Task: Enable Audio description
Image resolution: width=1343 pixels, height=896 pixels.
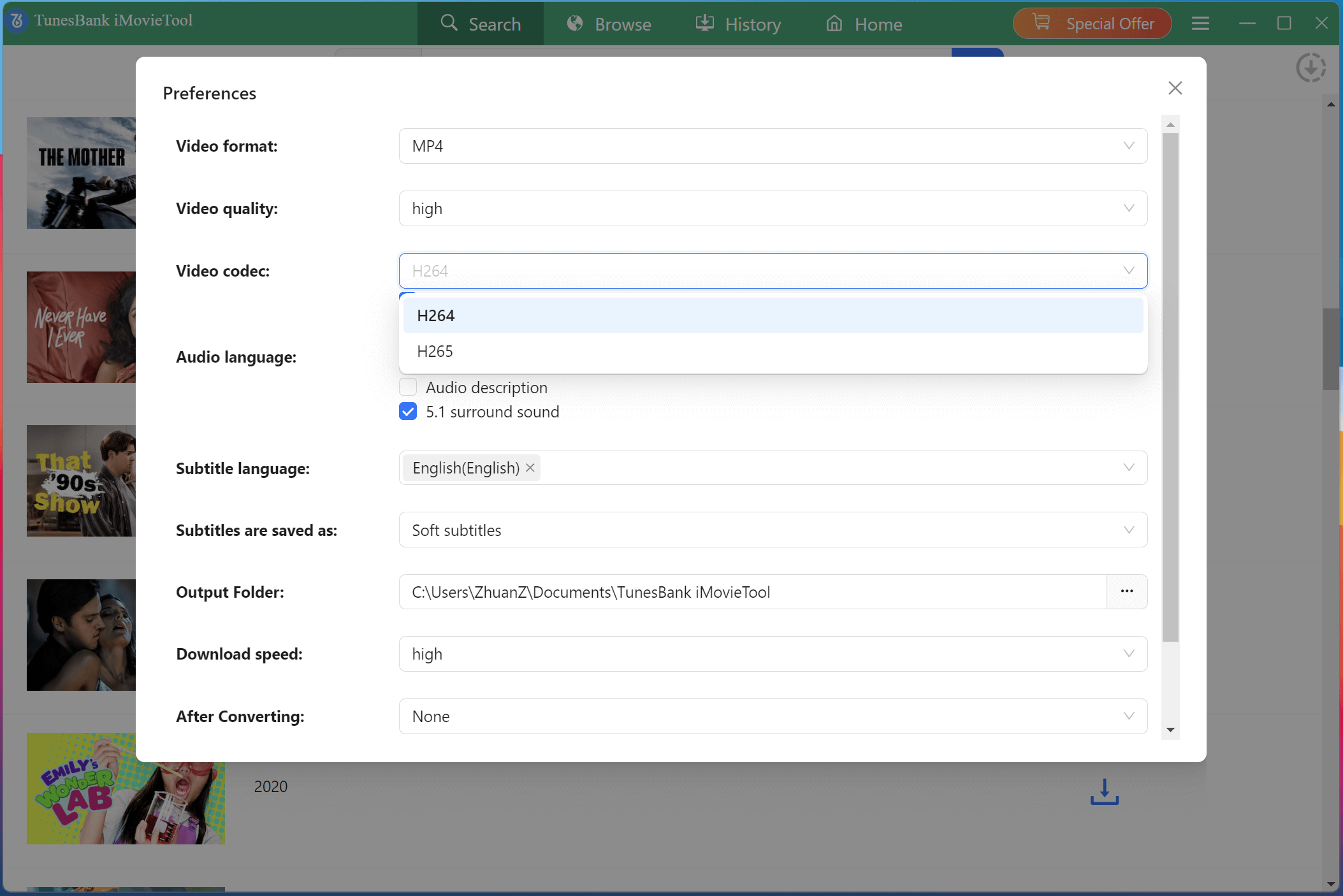Action: (407, 387)
